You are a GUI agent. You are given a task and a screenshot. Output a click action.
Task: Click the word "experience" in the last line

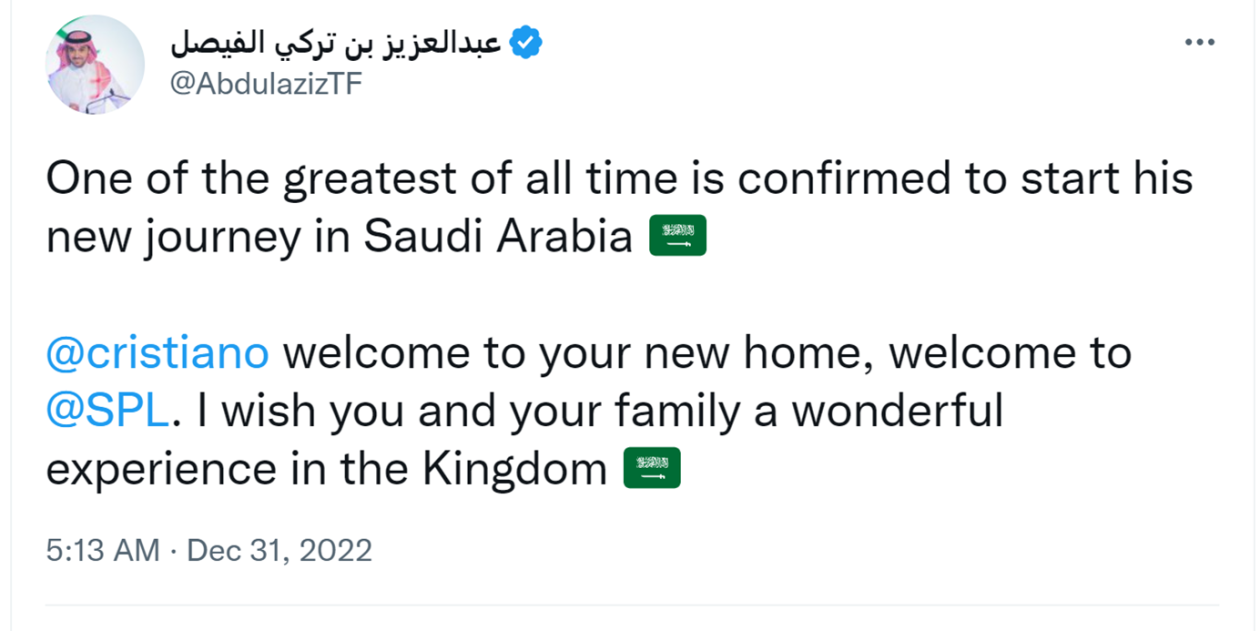click(161, 469)
